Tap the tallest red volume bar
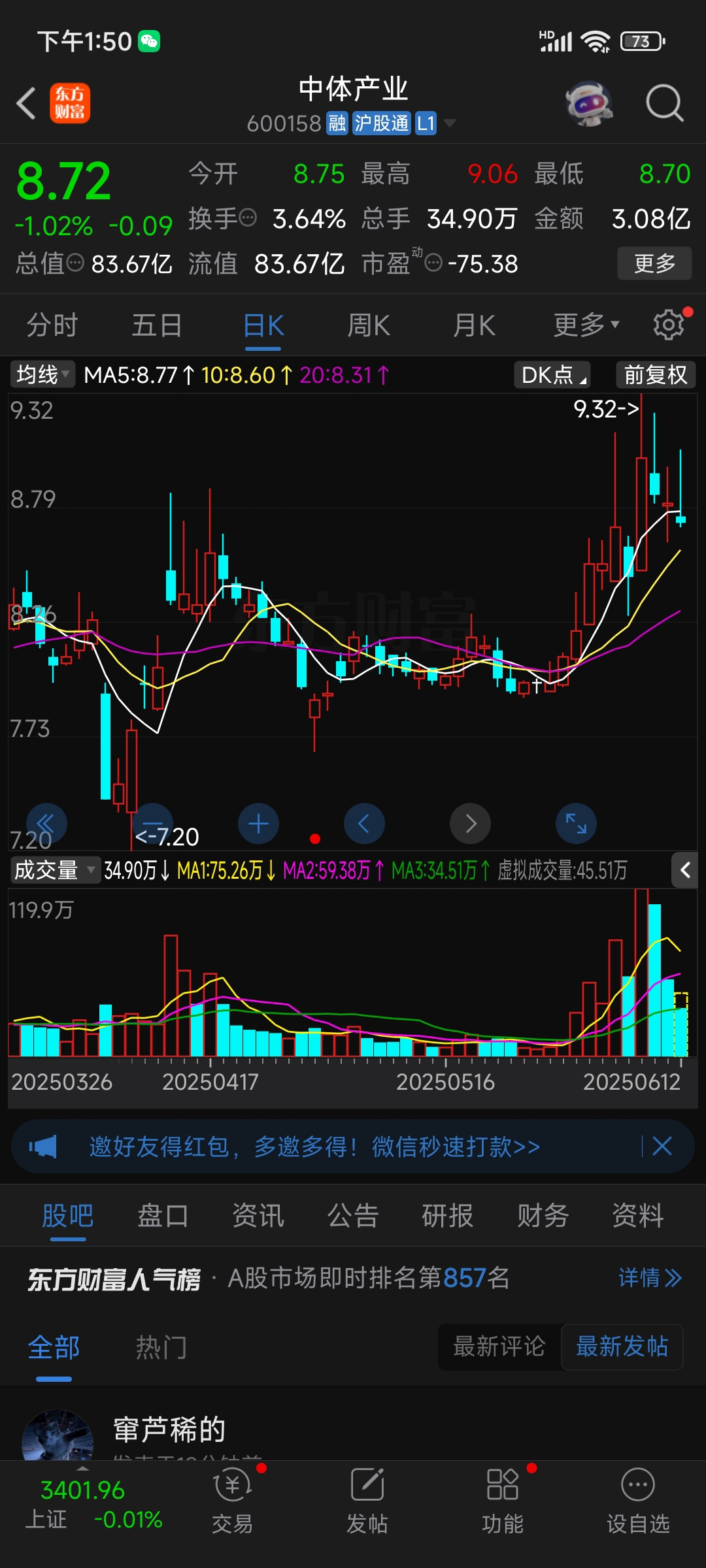 [641, 972]
